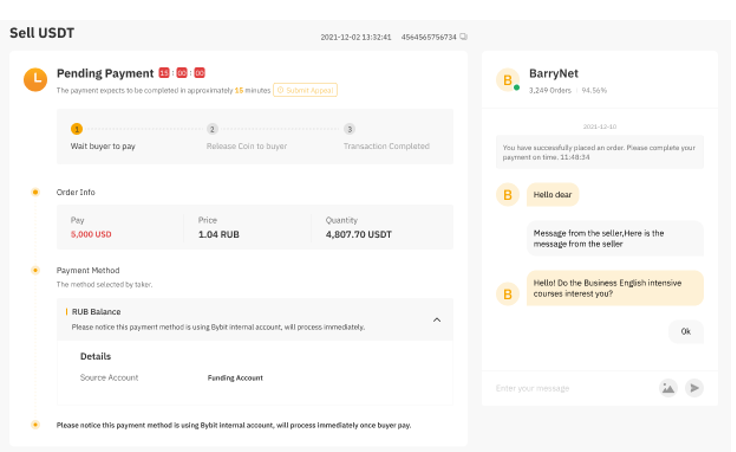The width and height of the screenshot is (736, 452).
Task: Select the step 1 "Wait buyer to pay" circle
Action: [x=76, y=129]
